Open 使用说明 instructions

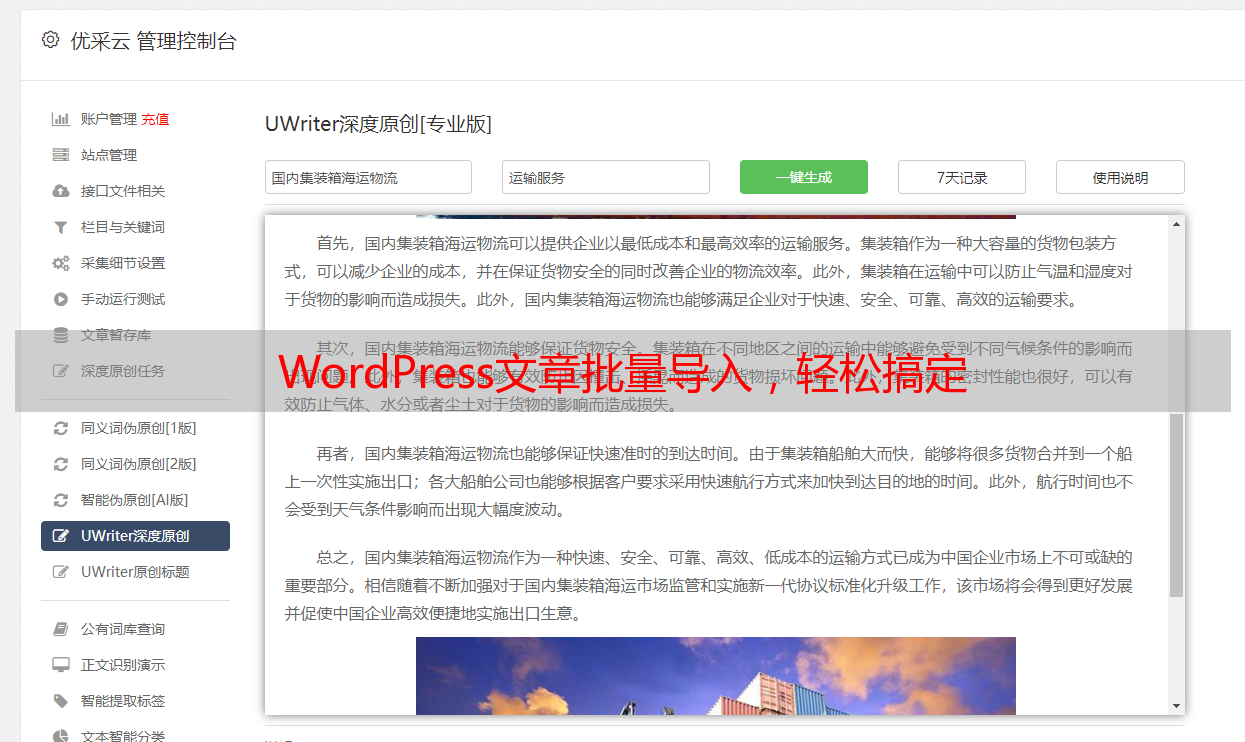1120,177
